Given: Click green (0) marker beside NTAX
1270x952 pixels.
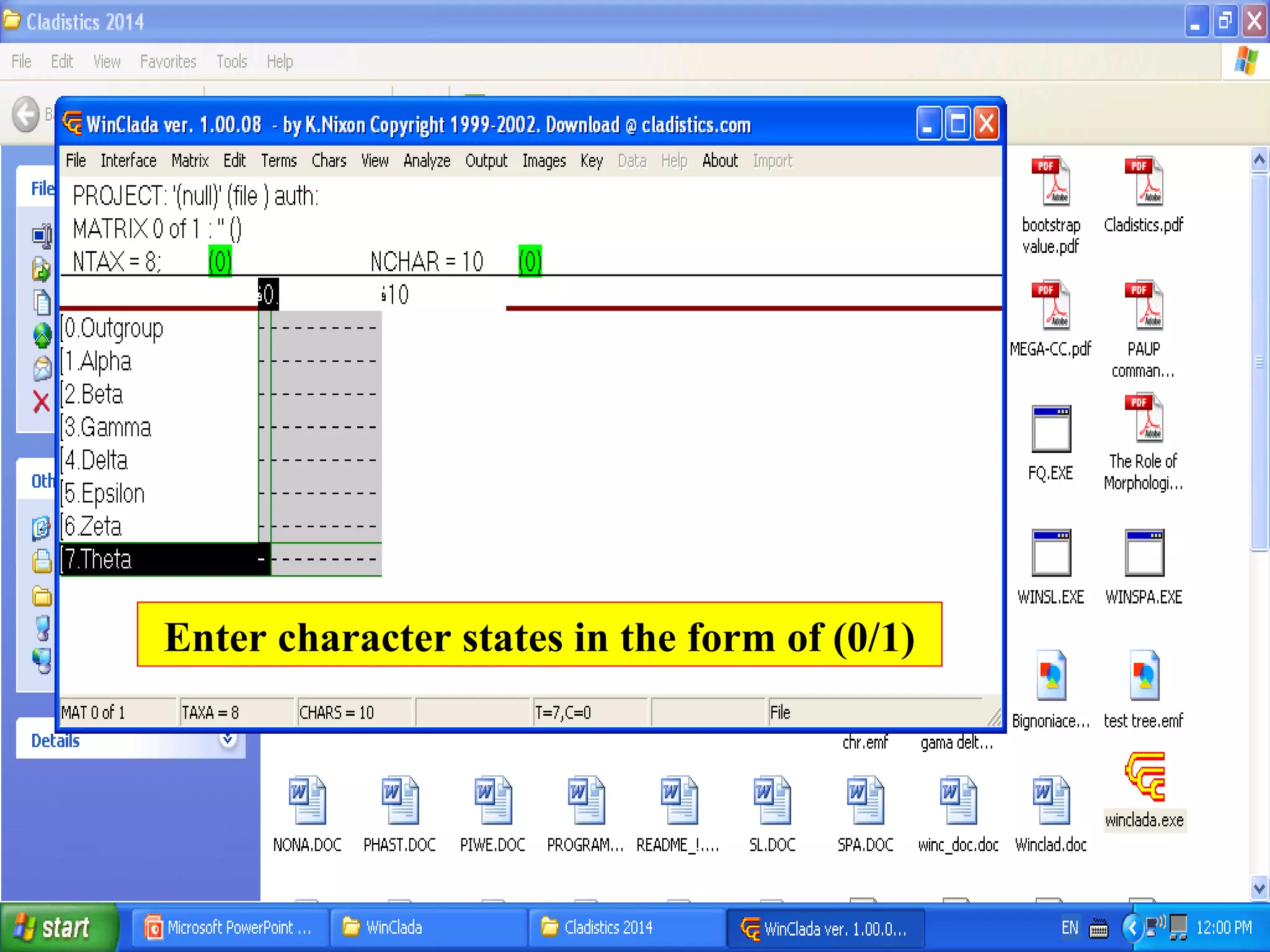Looking at the screenshot, I should 220,262.
